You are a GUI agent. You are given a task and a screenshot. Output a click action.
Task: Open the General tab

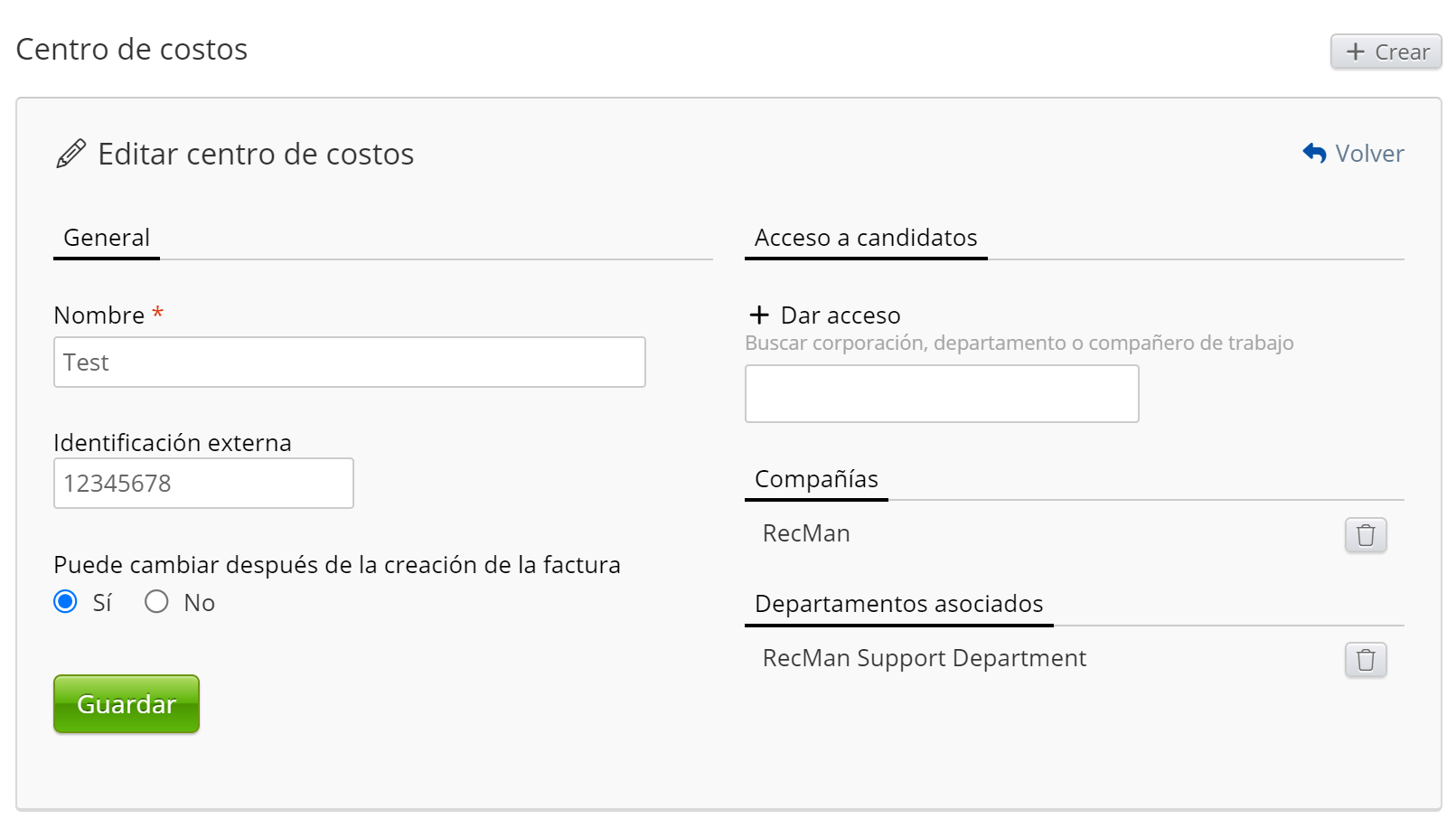(107, 238)
